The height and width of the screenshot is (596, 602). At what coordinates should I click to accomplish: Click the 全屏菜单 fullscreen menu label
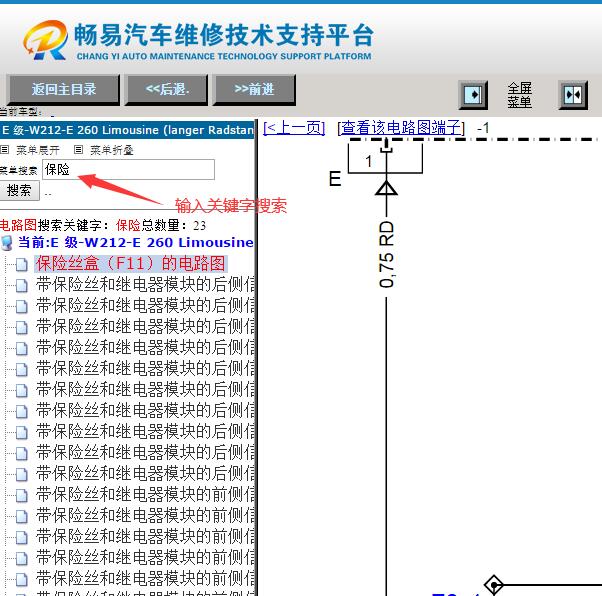[x=519, y=95]
